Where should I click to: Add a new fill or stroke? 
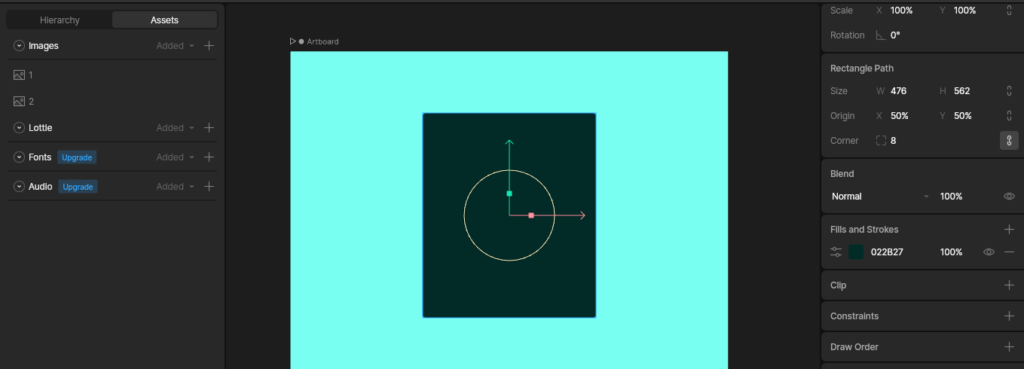[x=1009, y=229]
